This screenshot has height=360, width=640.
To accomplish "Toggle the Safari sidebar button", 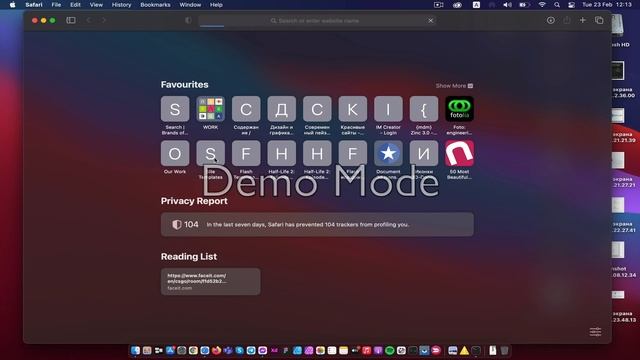I will coord(71,20).
